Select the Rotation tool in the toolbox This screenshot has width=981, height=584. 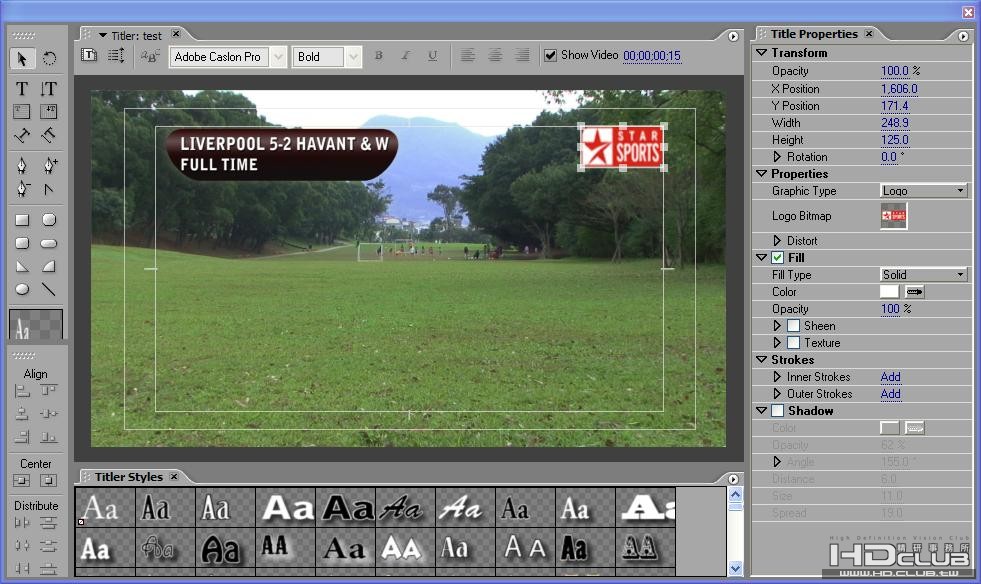click(49, 59)
